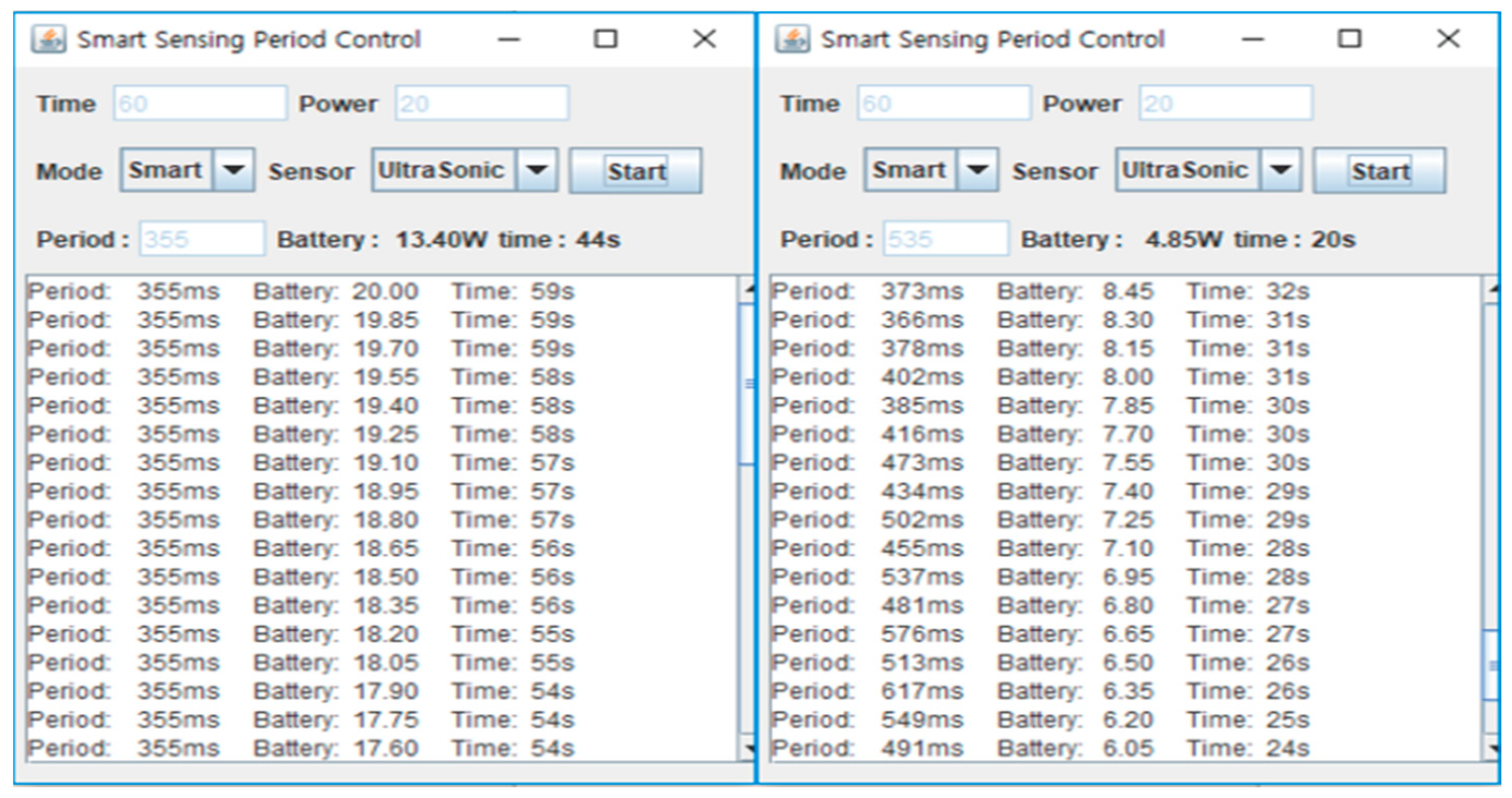The width and height of the screenshot is (1512, 798).
Task: Click the time 20s status label
Action: coord(1295,240)
